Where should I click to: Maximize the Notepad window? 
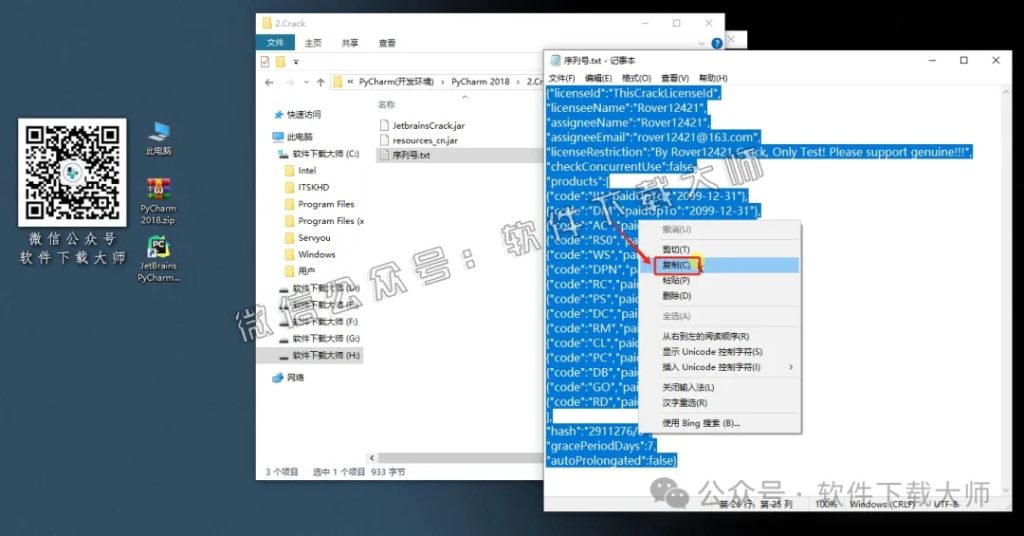click(x=963, y=61)
